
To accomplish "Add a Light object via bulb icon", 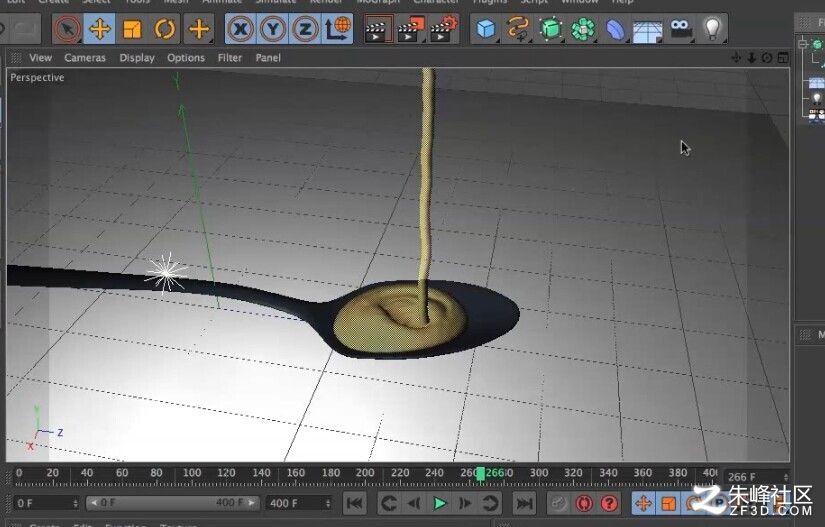I will tap(712, 28).
